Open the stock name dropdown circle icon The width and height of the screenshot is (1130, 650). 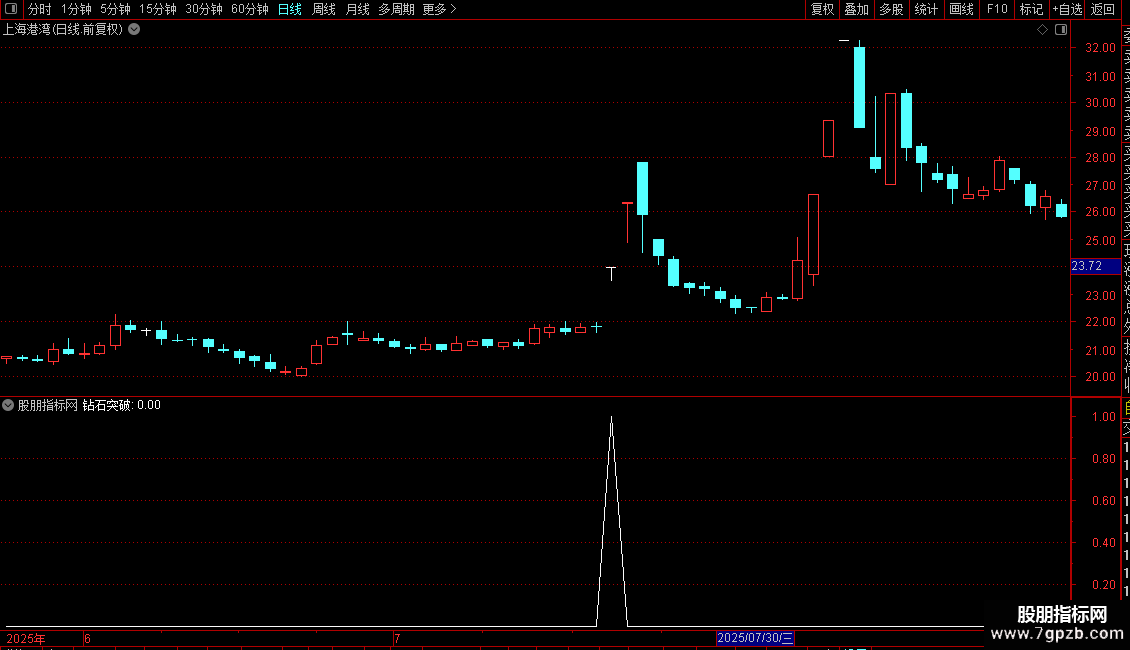point(134,30)
